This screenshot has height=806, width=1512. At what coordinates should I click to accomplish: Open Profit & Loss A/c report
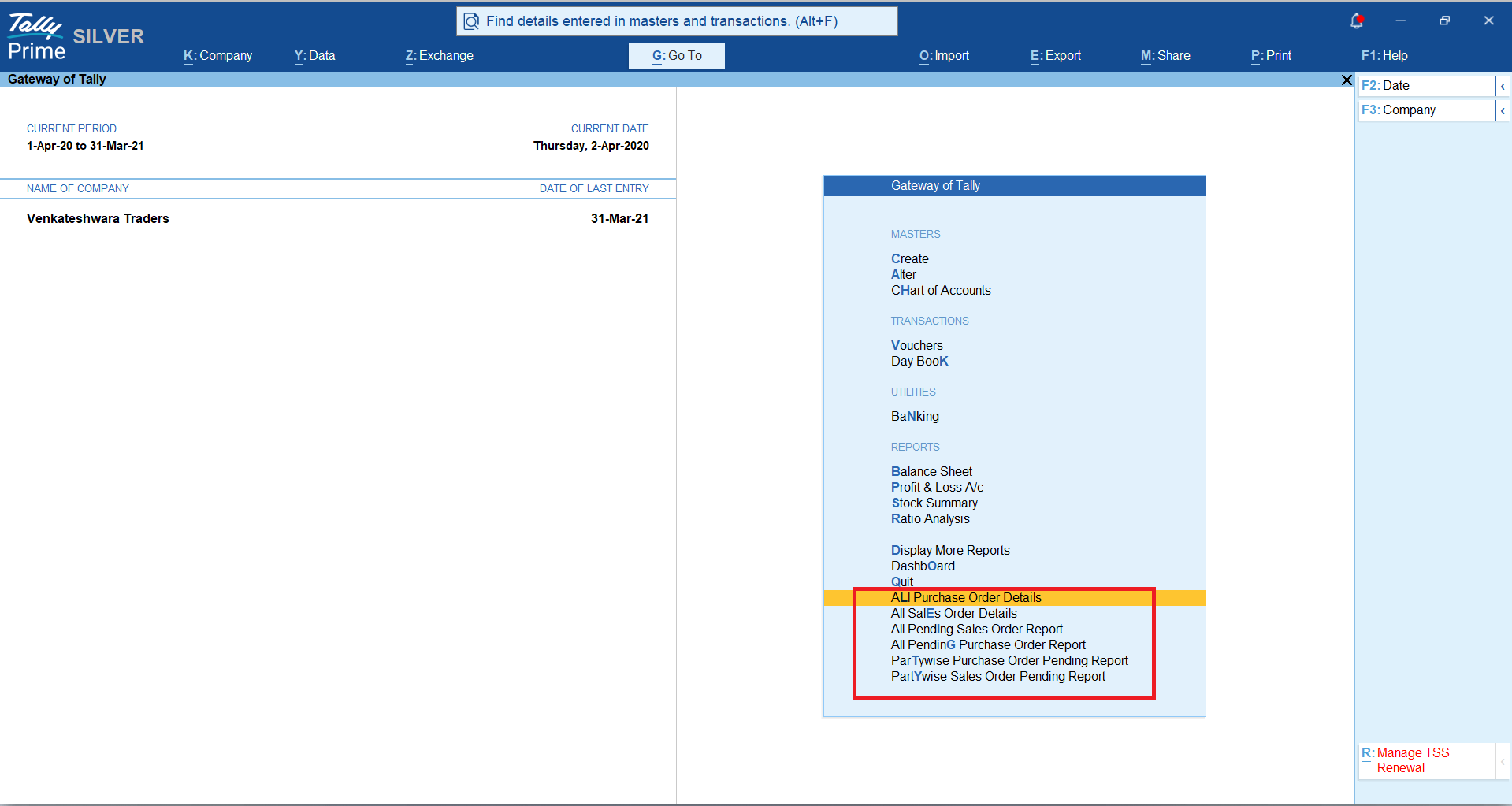click(x=937, y=488)
